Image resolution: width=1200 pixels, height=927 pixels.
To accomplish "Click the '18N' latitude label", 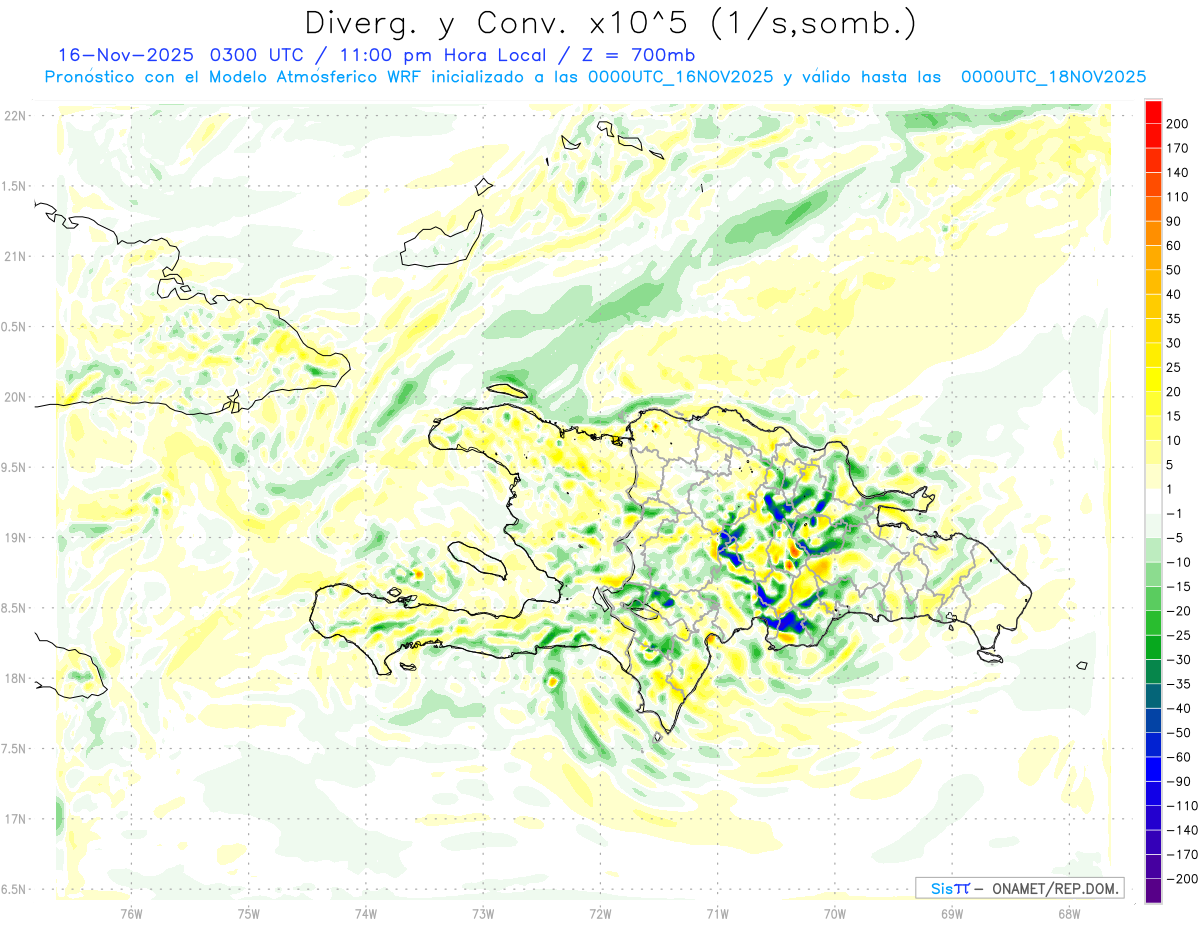I will click(x=15, y=678).
